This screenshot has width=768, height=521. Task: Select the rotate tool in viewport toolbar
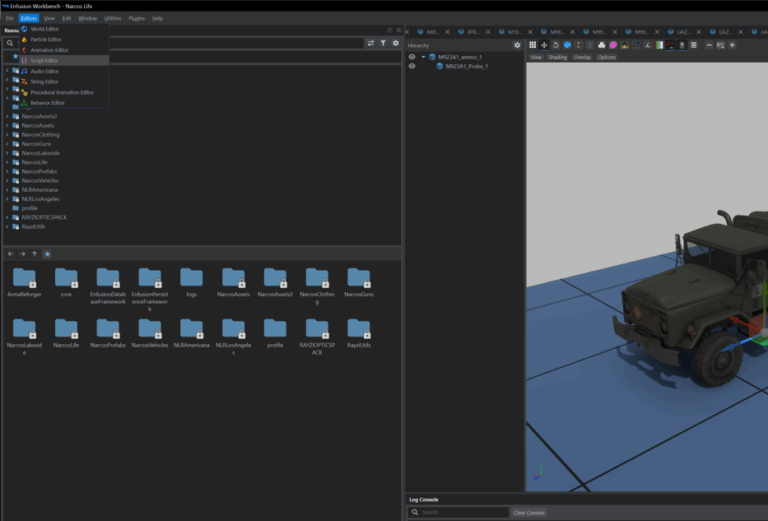coord(556,45)
